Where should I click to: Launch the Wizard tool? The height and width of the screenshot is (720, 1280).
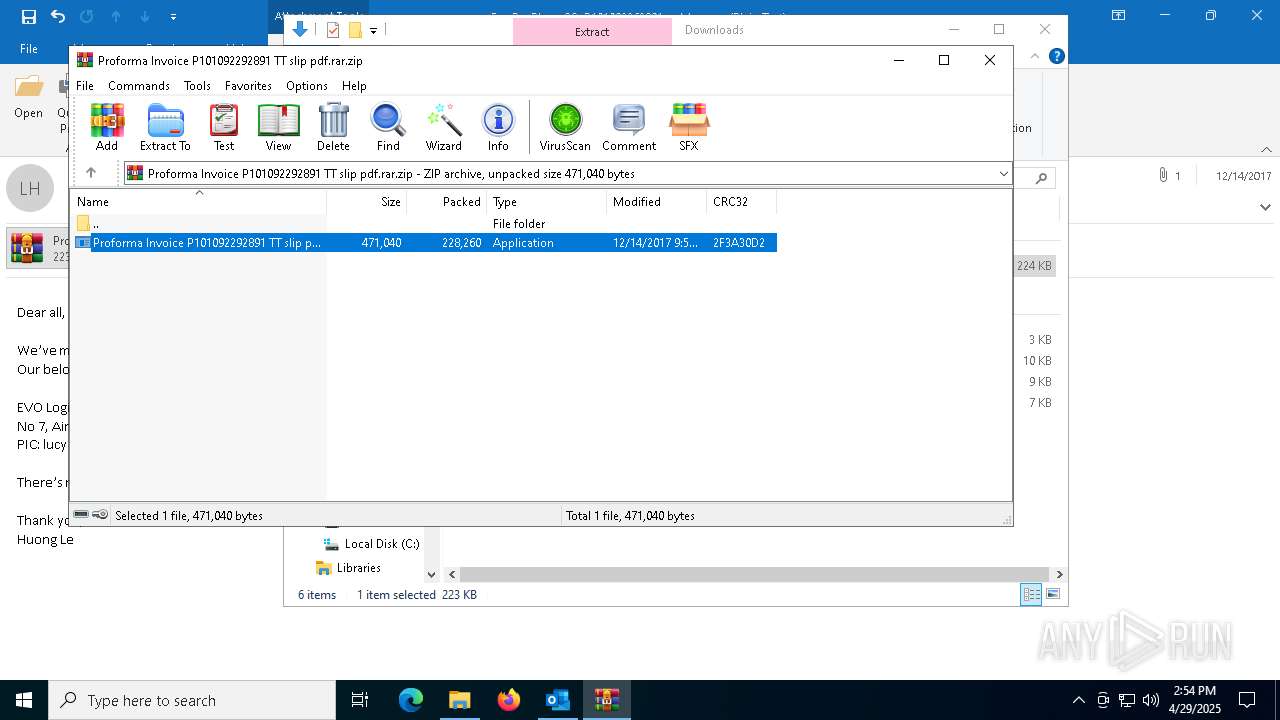click(444, 128)
